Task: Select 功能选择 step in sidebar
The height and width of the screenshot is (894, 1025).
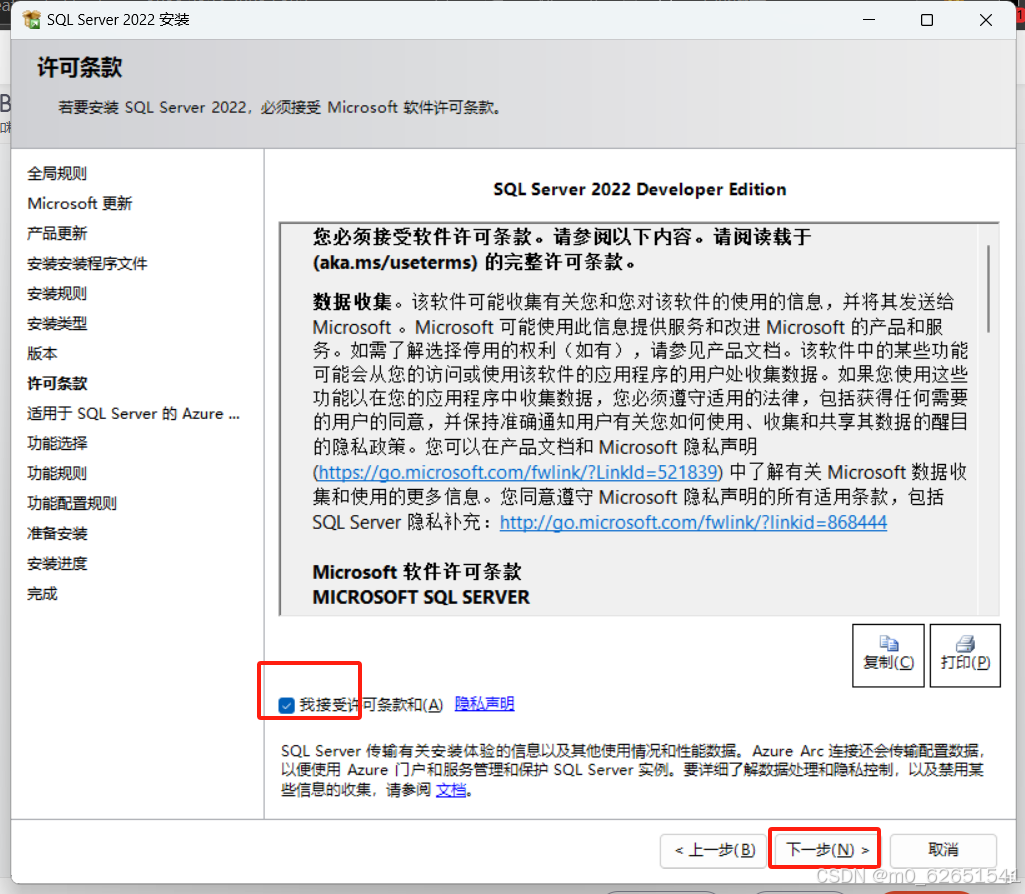Action: coord(57,443)
